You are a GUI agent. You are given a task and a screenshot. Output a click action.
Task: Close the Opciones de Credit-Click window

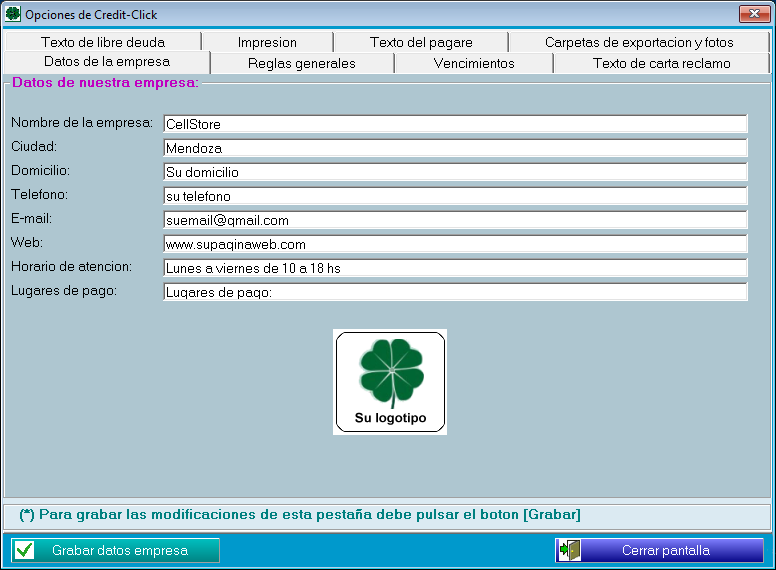[x=753, y=14]
